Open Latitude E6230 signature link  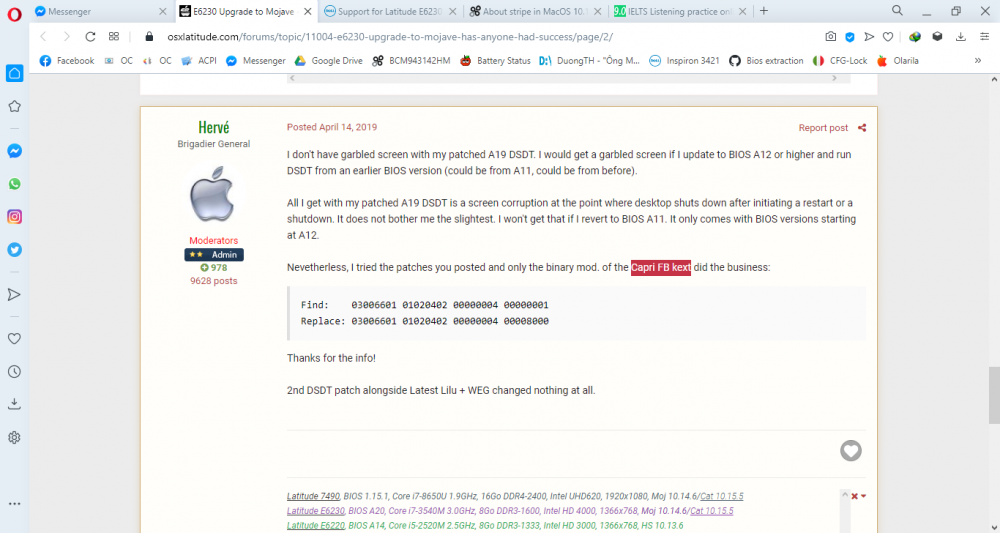point(316,511)
